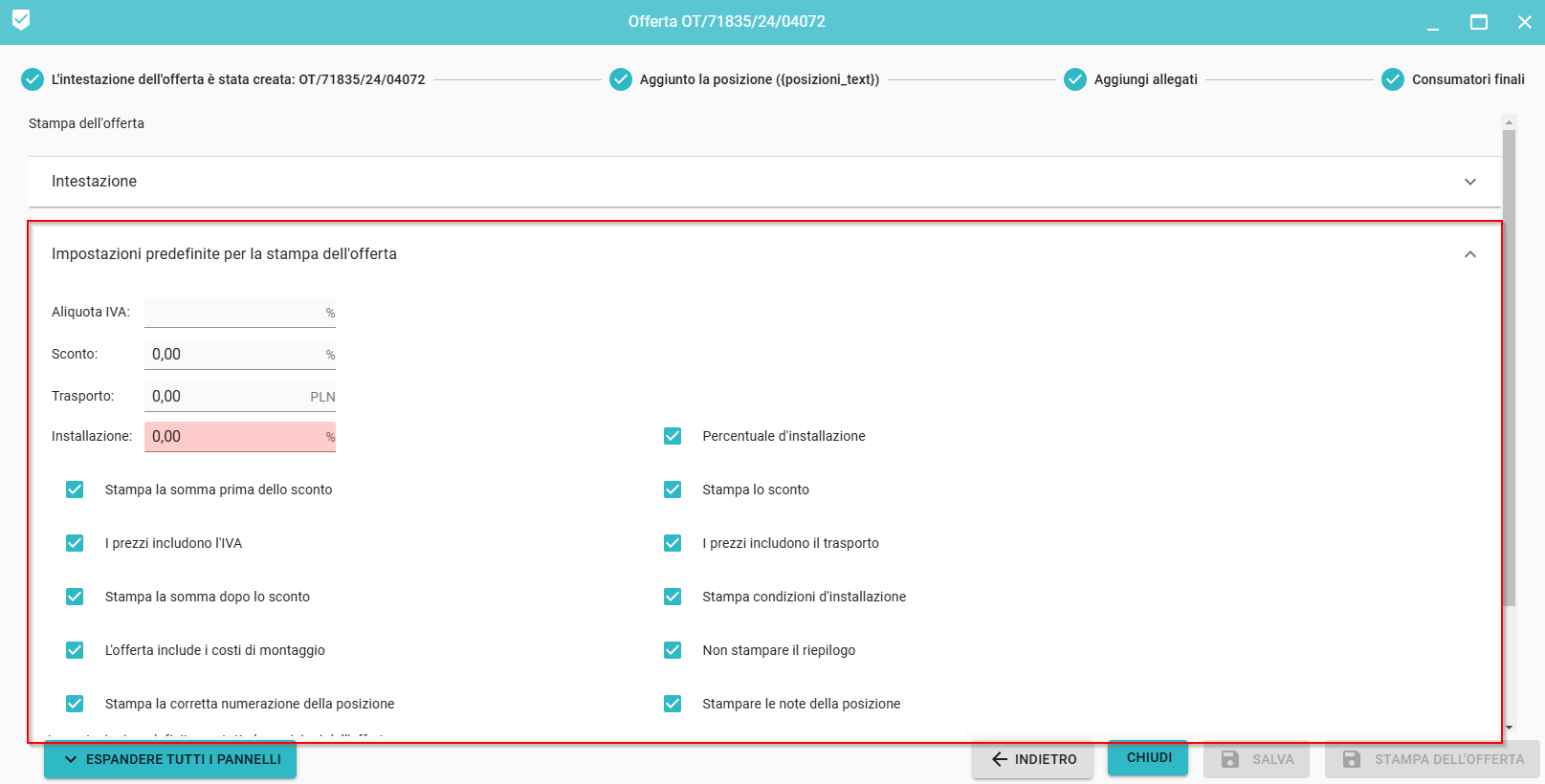Click the checkmark icon beside Aggiunto la posizione

click(x=621, y=79)
